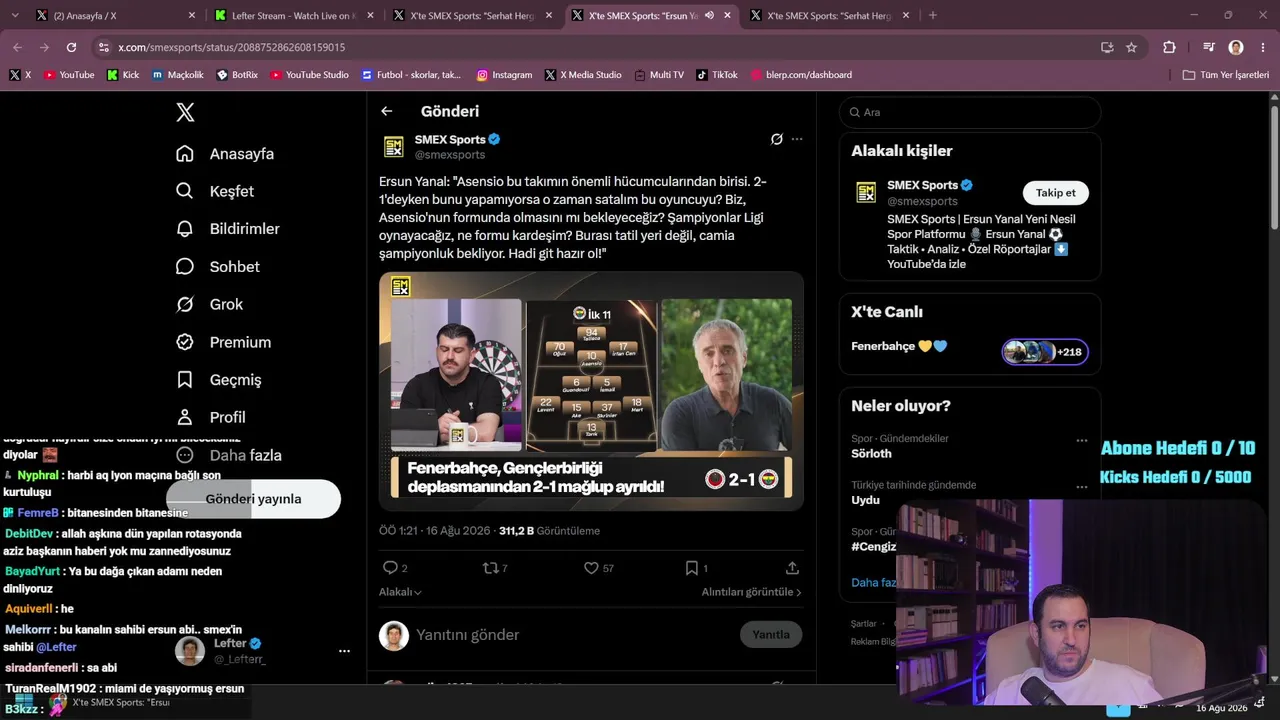Viewport: 1280px width, 720px height.
Task: Click the Yanıtını gönder reply field
Action: (x=572, y=635)
